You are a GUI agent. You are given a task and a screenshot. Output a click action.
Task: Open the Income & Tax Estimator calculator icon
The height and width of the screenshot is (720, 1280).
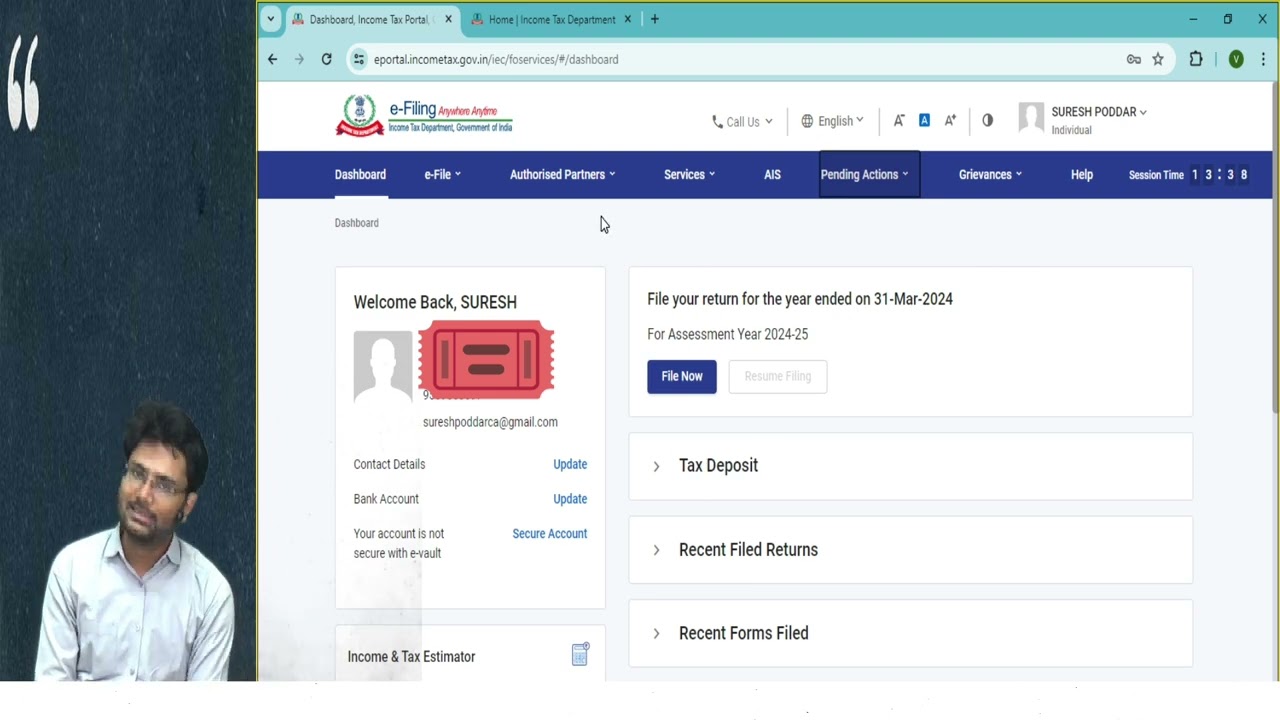pos(580,655)
